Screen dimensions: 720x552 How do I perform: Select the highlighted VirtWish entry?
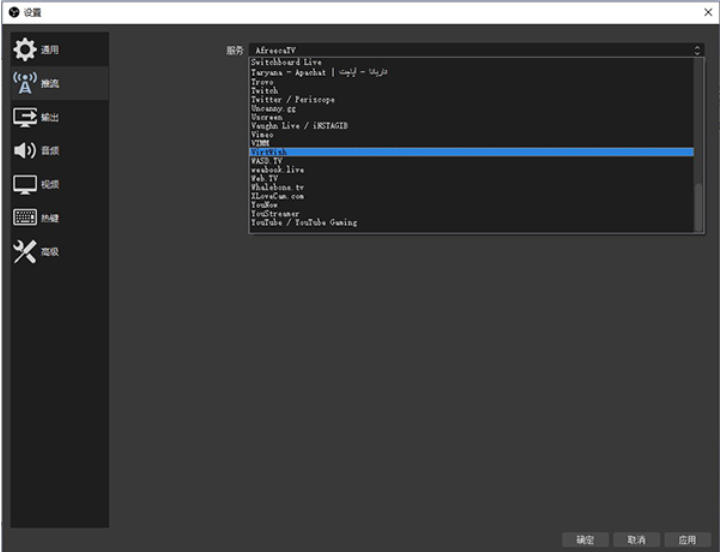(269, 152)
